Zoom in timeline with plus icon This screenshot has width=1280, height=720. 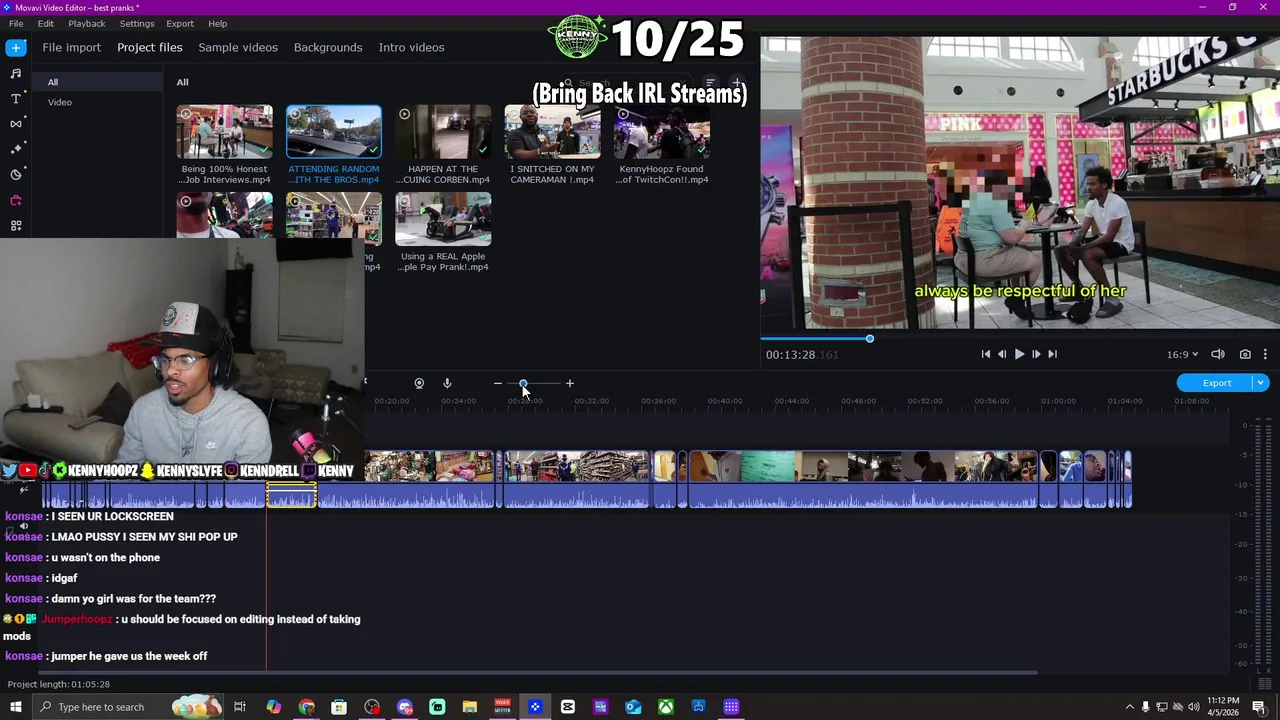click(570, 383)
